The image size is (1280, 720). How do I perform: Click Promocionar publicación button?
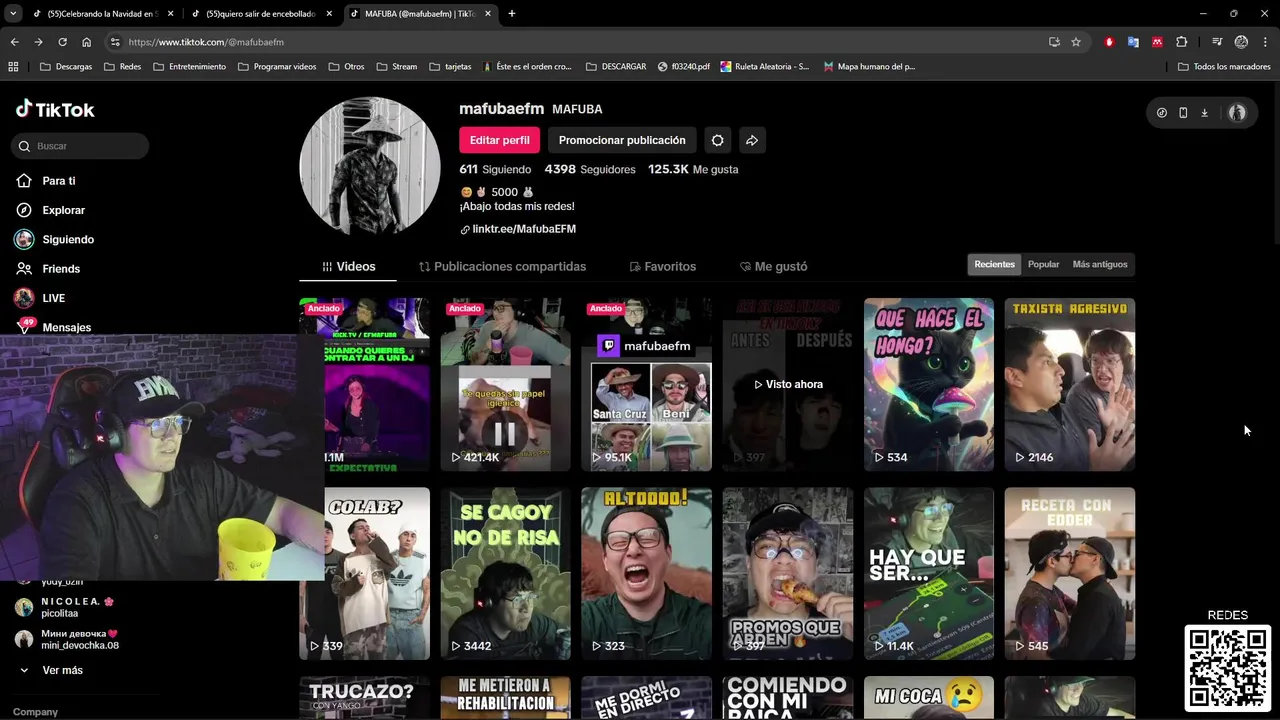(622, 140)
